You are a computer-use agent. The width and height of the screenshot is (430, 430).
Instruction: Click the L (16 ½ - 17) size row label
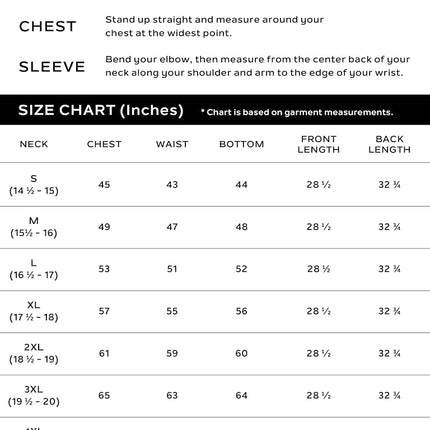point(34,269)
